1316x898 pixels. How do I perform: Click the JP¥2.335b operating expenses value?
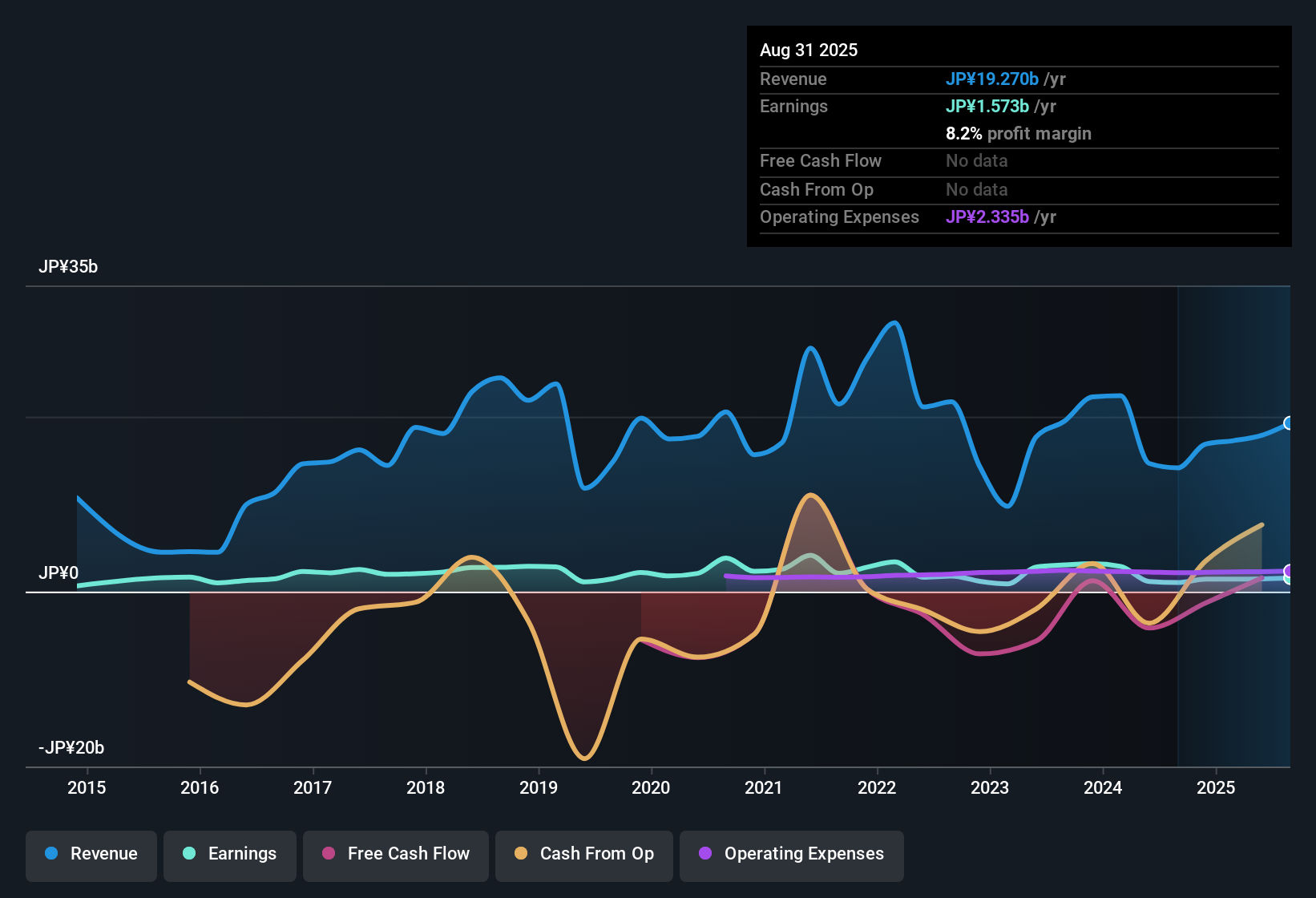[987, 217]
